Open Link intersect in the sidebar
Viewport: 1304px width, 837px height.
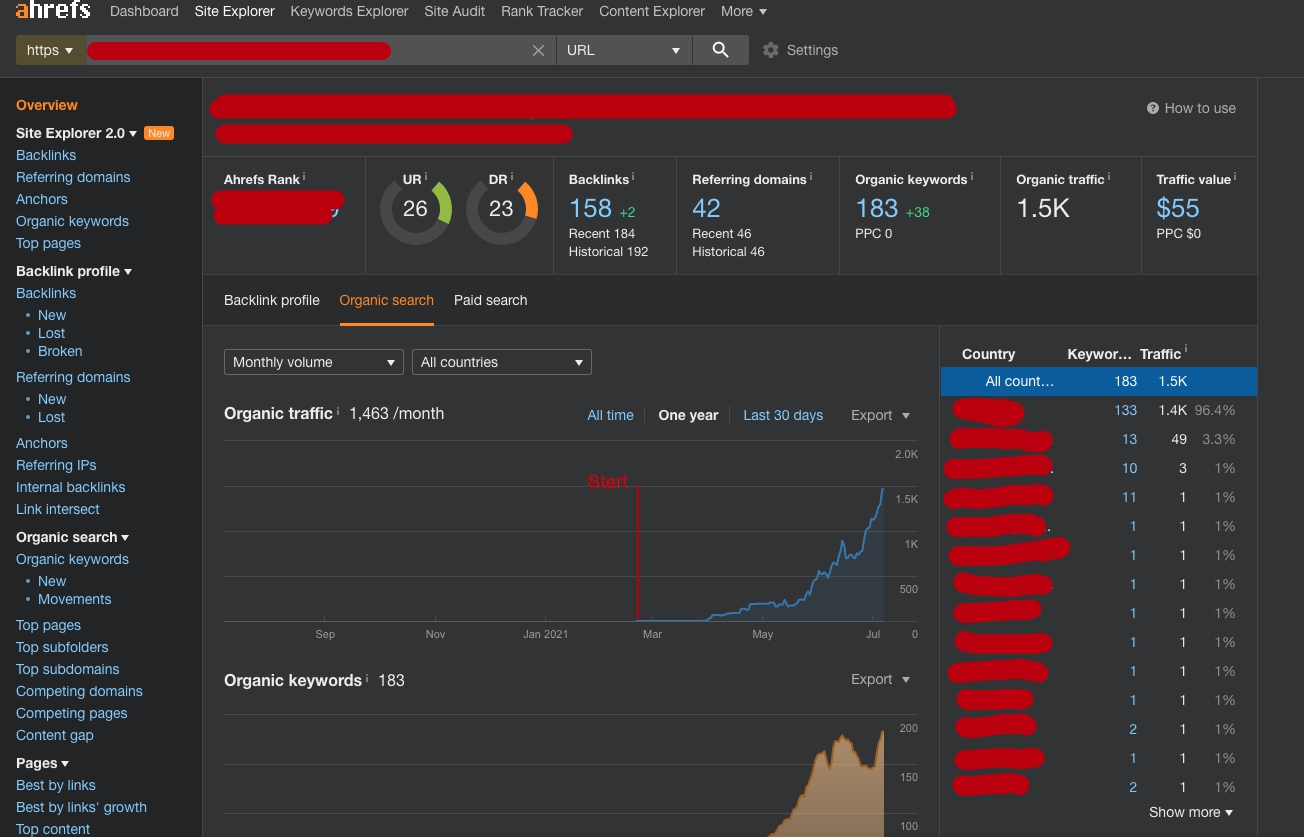58,509
